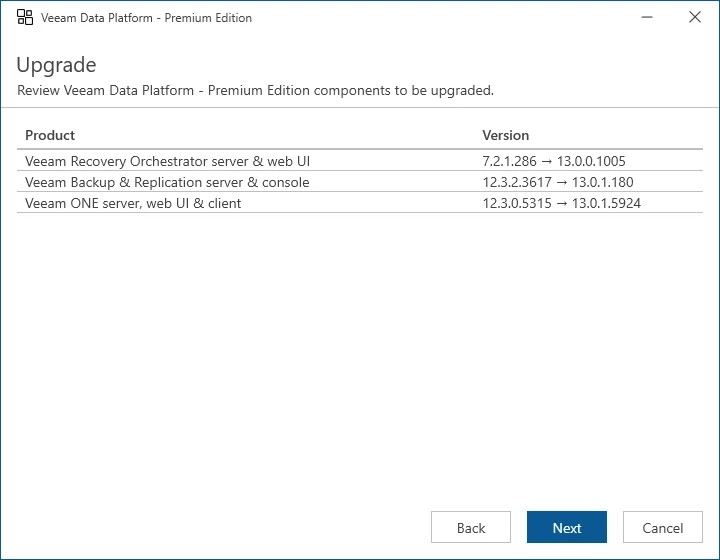The width and height of the screenshot is (720, 560).
Task: Close the Veeam Data Platform installer window
Action: (695, 17)
